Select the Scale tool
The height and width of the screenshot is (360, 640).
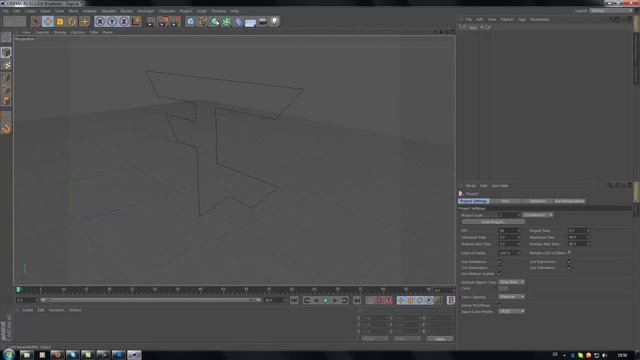60,21
